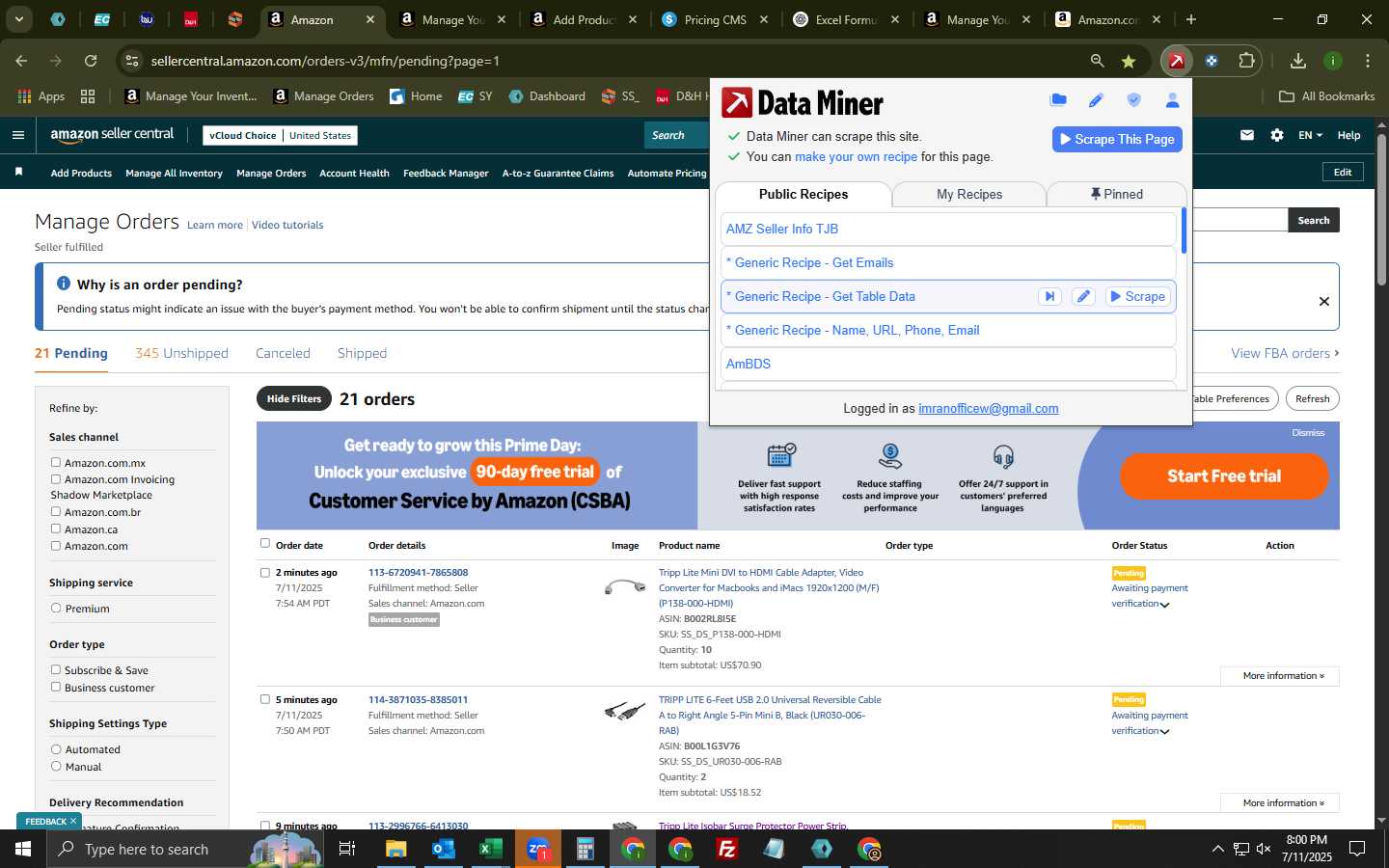Click the run-next icon in Get Table Data row
Image resolution: width=1389 pixels, height=868 pixels.
tap(1049, 297)
